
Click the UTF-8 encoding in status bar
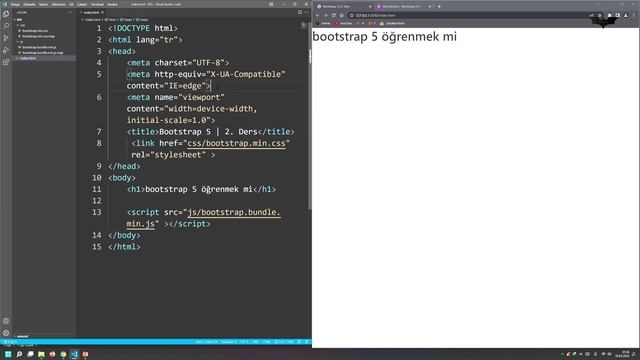(x=244, y=342)
